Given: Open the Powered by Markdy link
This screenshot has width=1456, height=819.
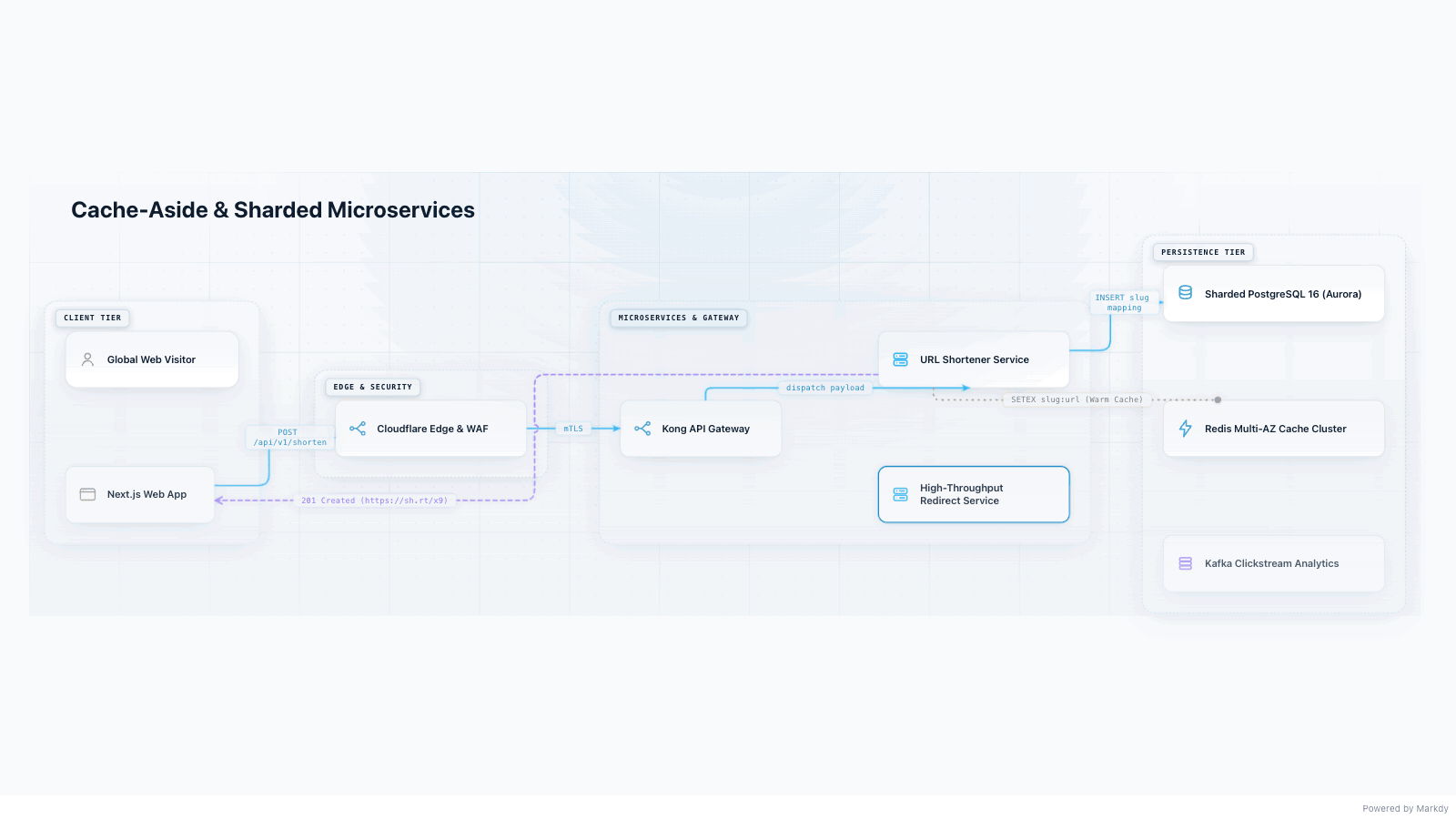Looking at the screenshot, I should pyautogui.click(x=1405, y=808).
